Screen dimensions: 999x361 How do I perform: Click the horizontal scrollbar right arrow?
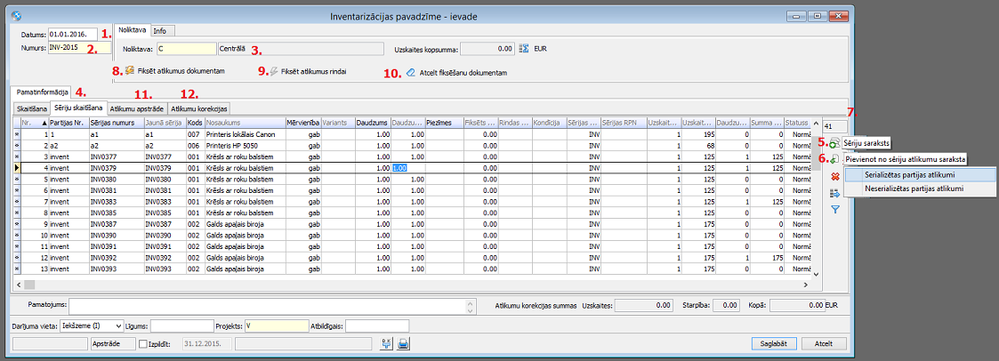click(805, 284)
